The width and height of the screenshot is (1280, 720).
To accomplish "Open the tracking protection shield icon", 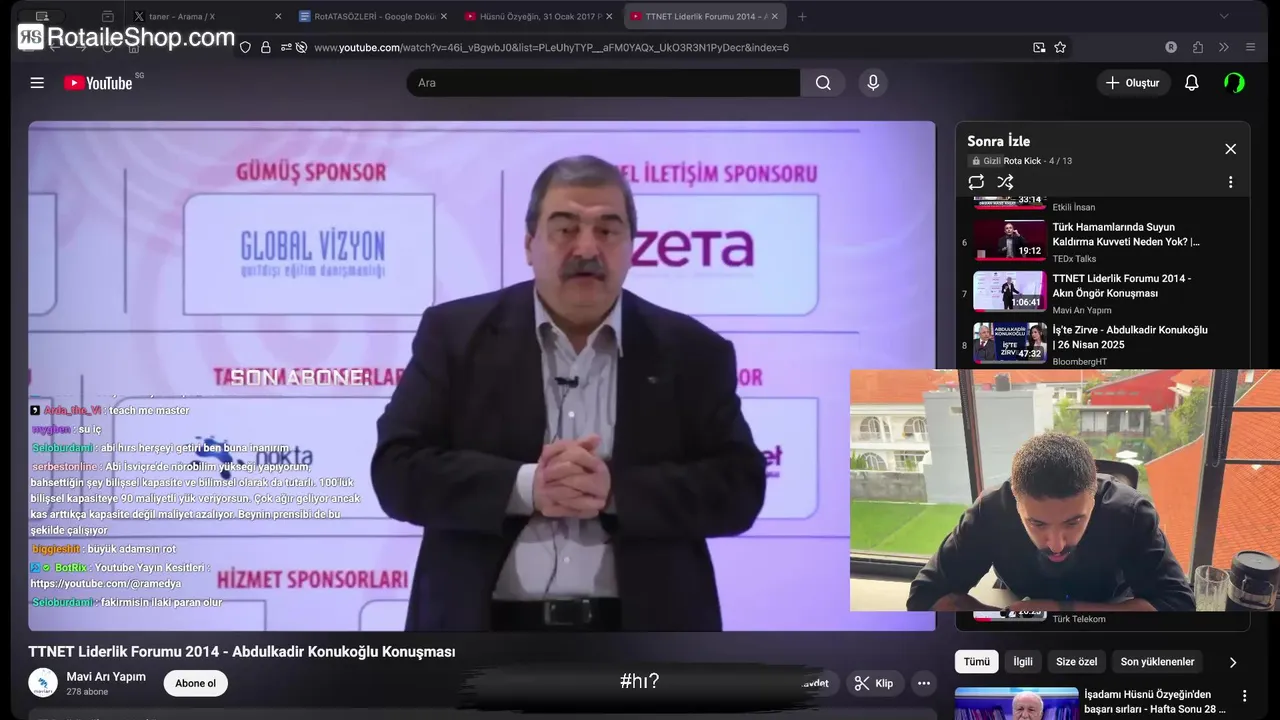I will point(245,47).
